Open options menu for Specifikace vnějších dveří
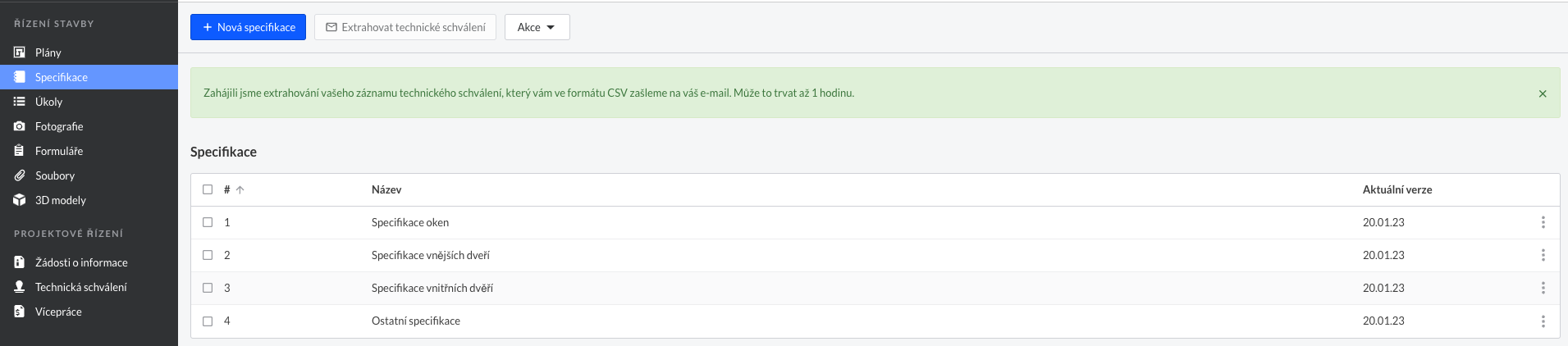Image resolution: width=1568 pixels, height=346 pixels. tap(1543, 255)
